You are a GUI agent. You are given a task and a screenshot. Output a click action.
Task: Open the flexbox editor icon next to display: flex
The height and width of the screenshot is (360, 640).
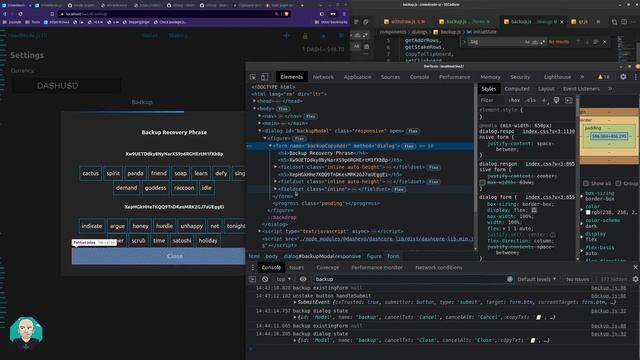tap(534, 210)
